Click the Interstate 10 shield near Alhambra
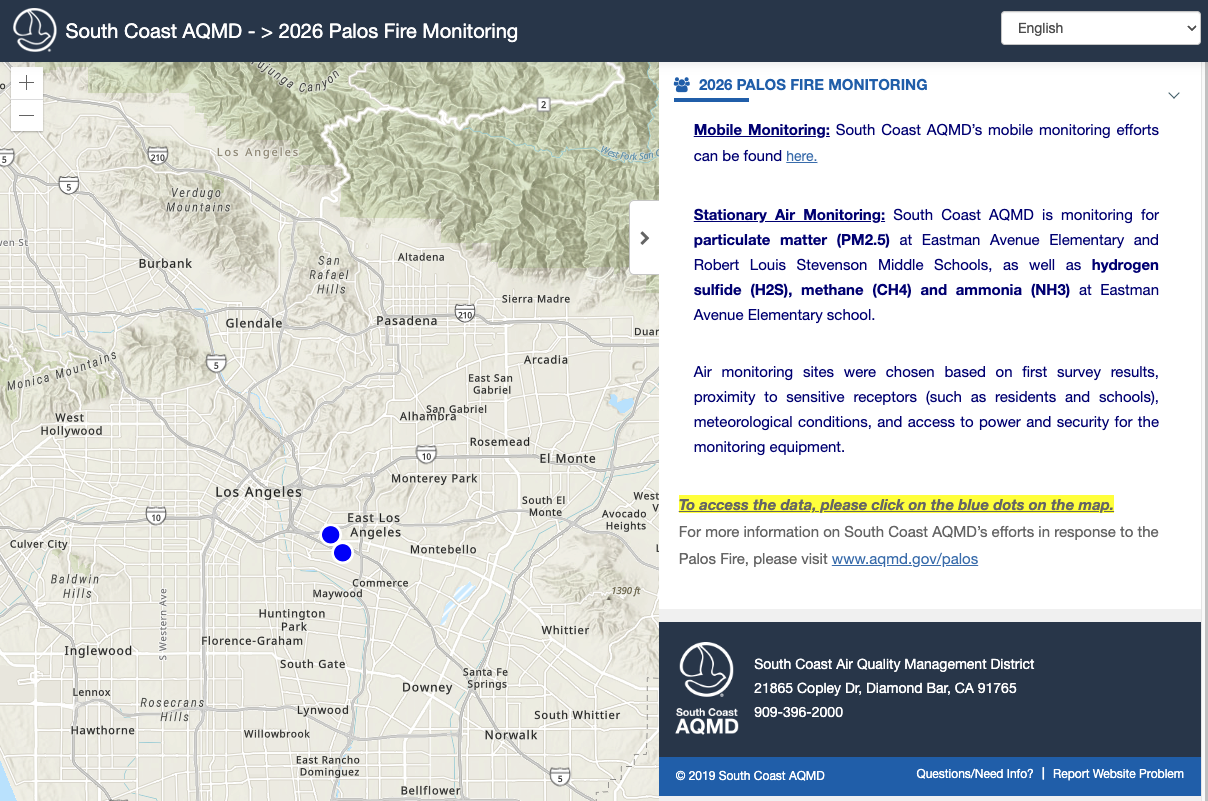The image size is (1208, 801). click(x=427, y=456)
